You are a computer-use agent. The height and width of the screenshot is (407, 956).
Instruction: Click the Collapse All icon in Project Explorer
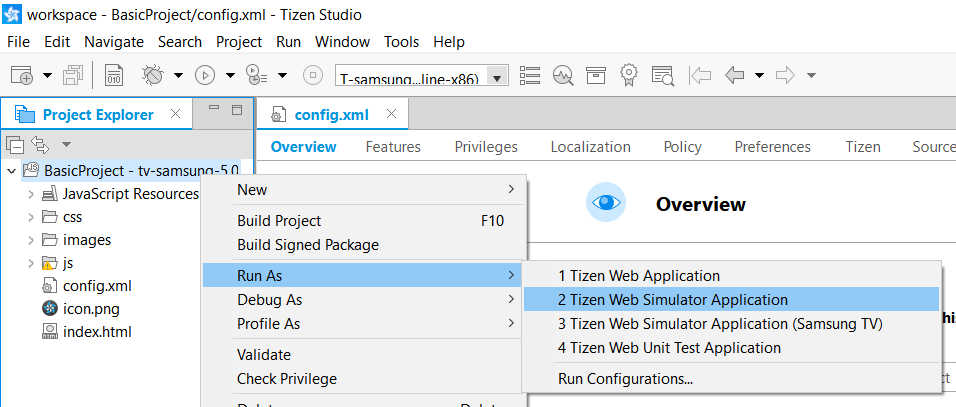click(15, 144)
